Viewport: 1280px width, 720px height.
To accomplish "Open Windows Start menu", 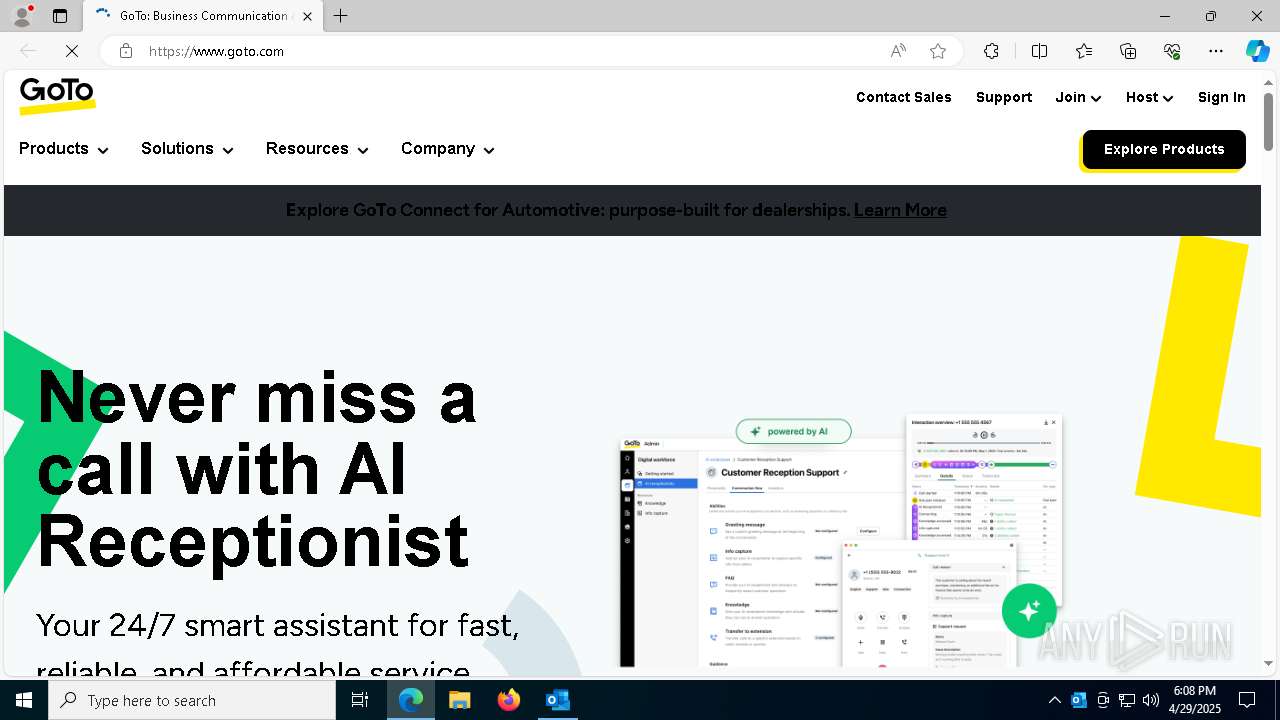I will [24, 700].
